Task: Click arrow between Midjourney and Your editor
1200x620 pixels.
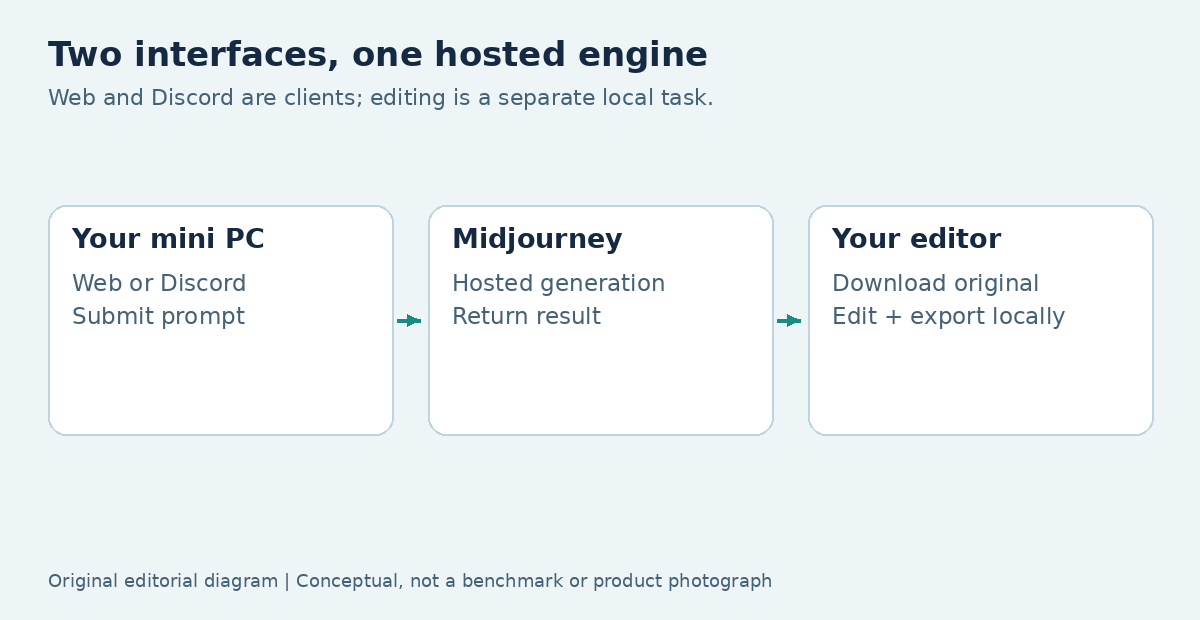Action: [789, 321]
